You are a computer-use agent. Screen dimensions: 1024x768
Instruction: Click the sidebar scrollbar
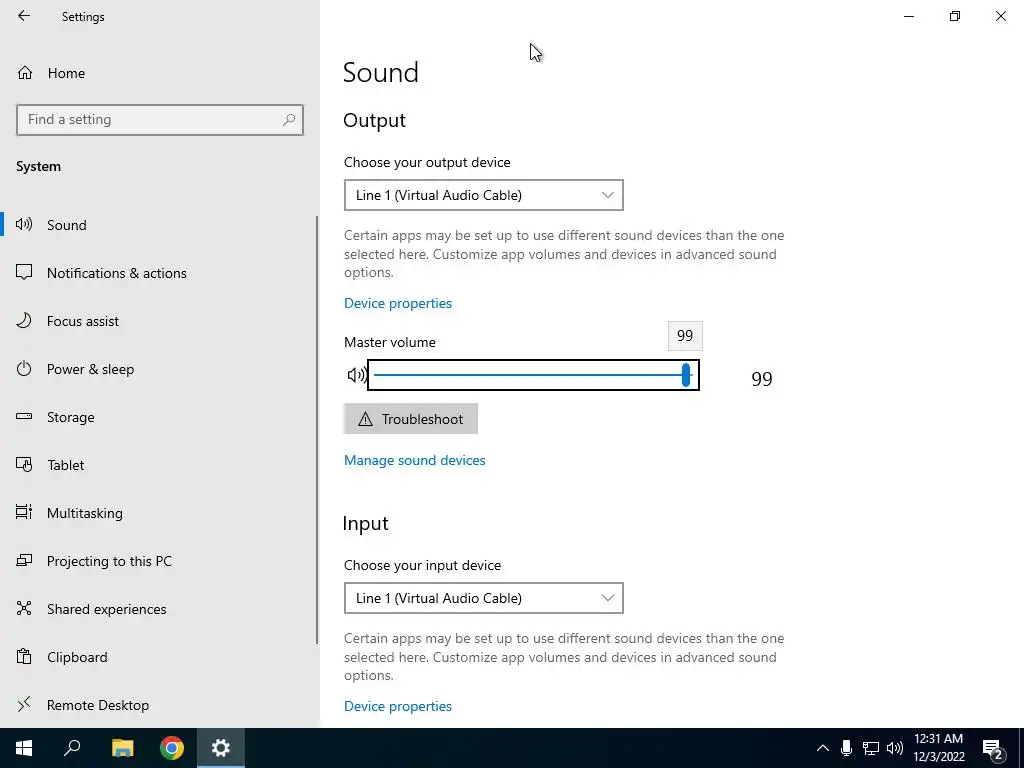click(317, 430)
